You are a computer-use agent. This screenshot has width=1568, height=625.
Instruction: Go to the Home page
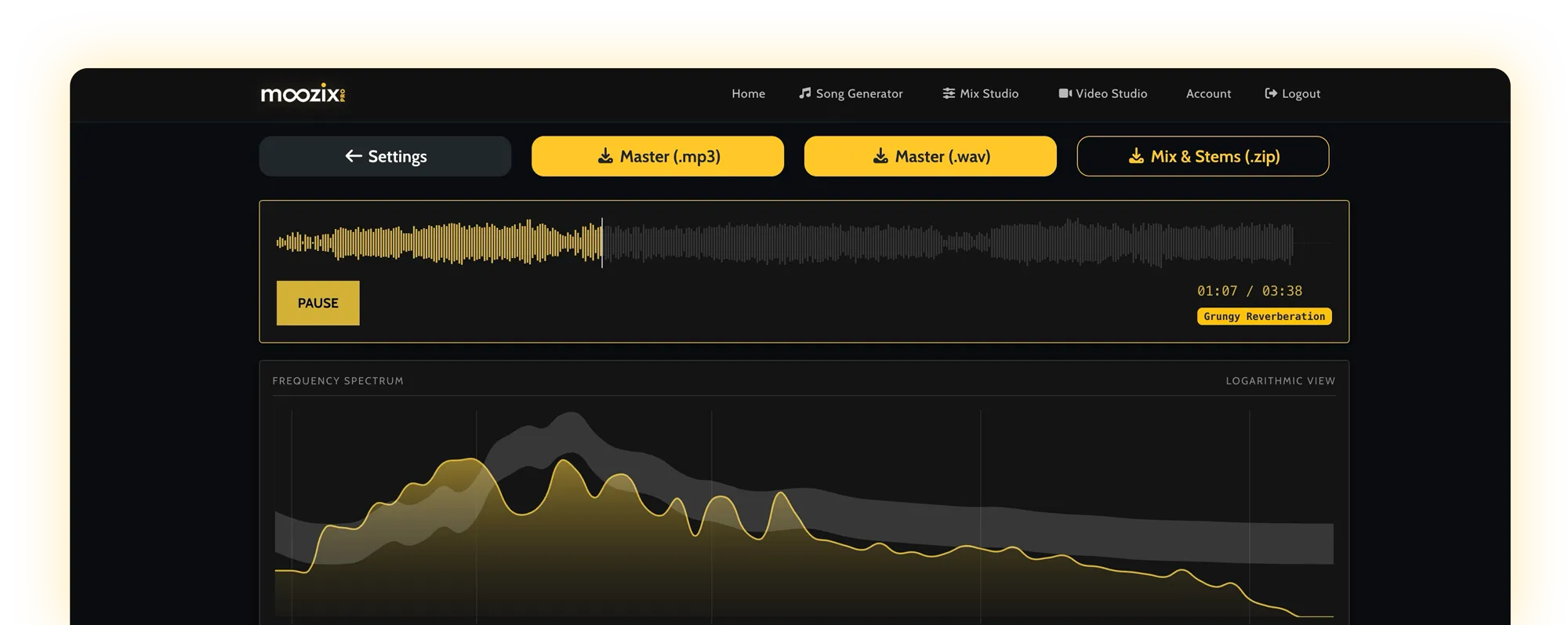click(748, 93)
